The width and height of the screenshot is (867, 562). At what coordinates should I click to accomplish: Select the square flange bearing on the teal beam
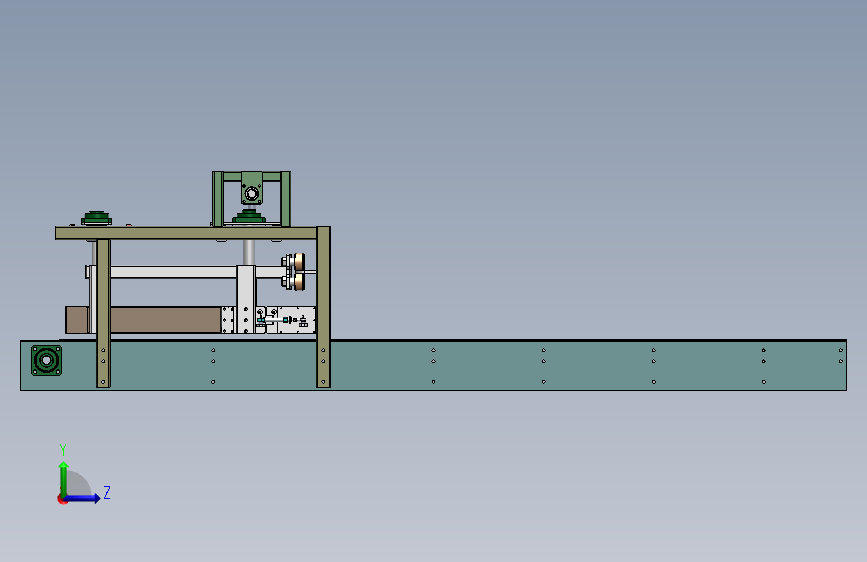(46, 361)
